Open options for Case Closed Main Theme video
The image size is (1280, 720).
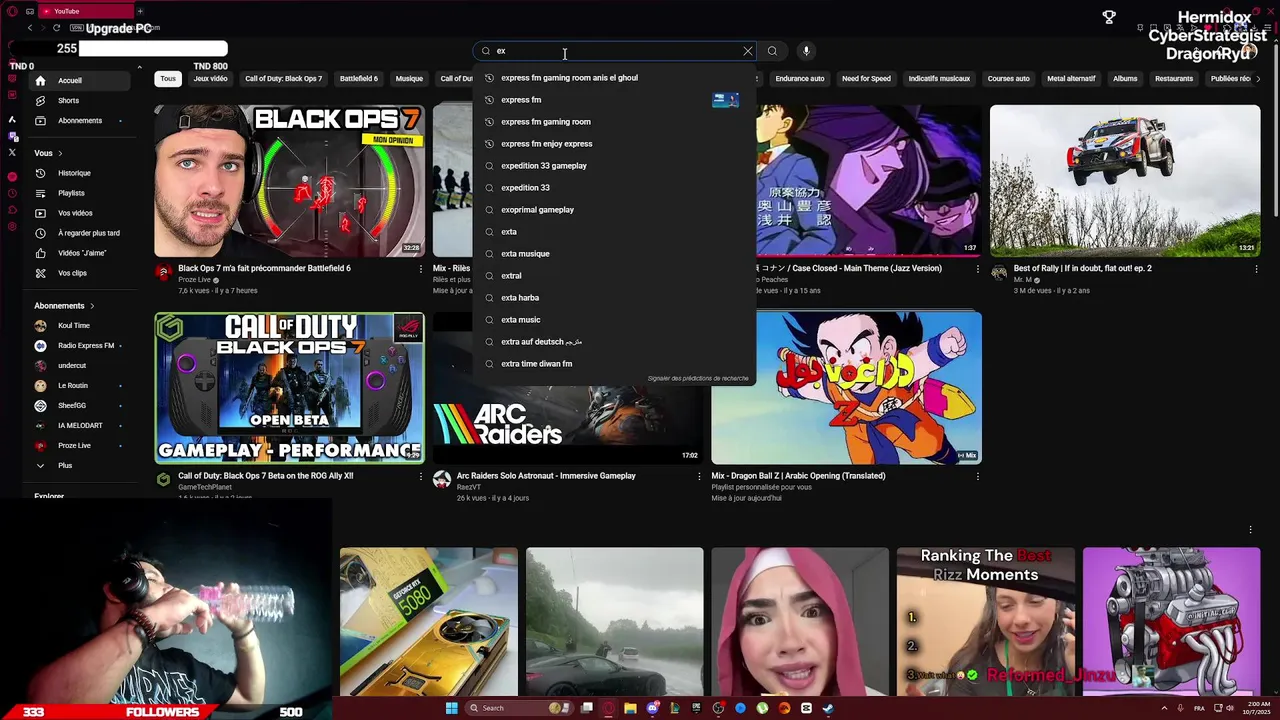[x=978, y=269]
